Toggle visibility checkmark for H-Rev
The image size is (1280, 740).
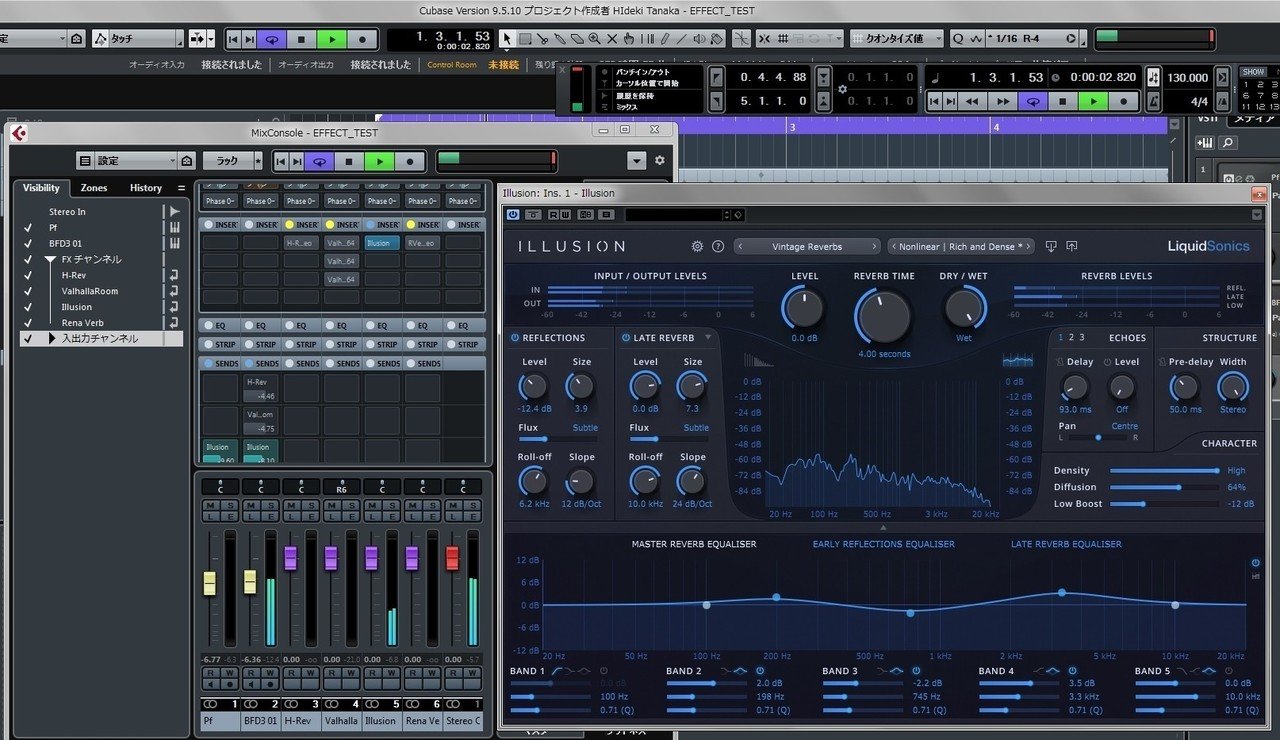(x=28, y=275)
